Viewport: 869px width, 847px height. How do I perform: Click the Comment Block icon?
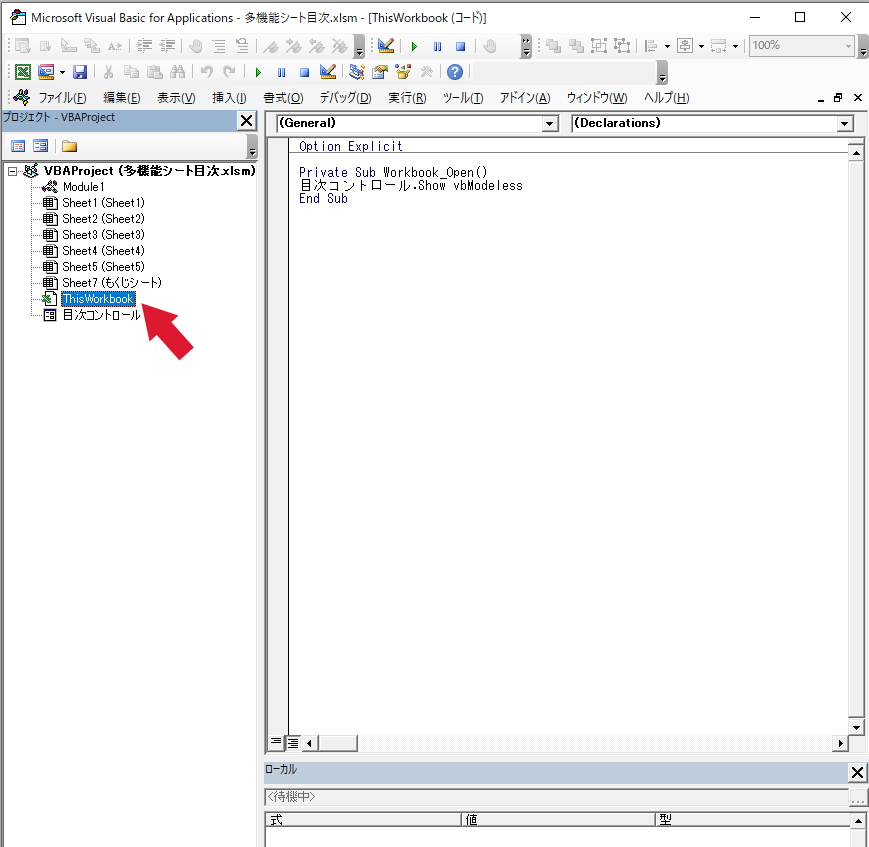pos(219,46)
